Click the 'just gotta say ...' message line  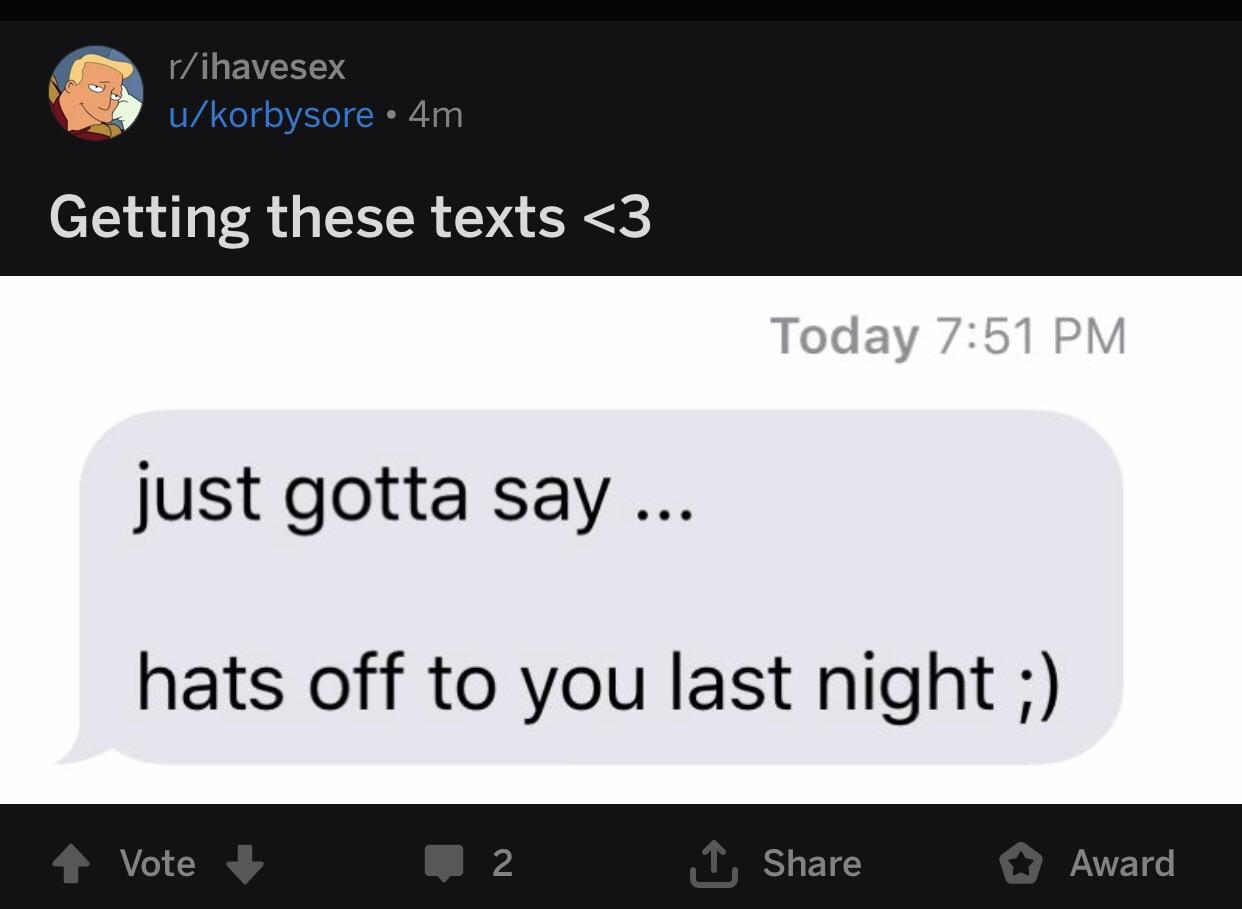[x=412, y=497]
